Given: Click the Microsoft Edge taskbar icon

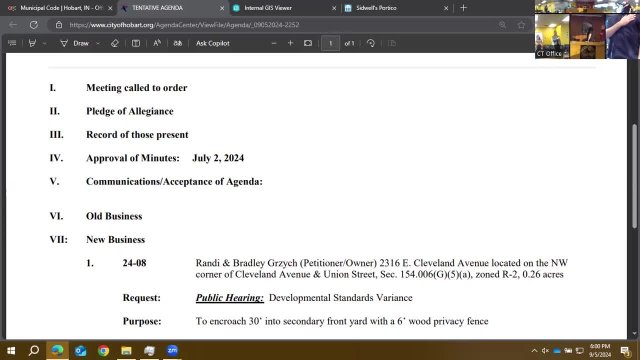Looking at the screenshot, I should (x=57, y=351).
